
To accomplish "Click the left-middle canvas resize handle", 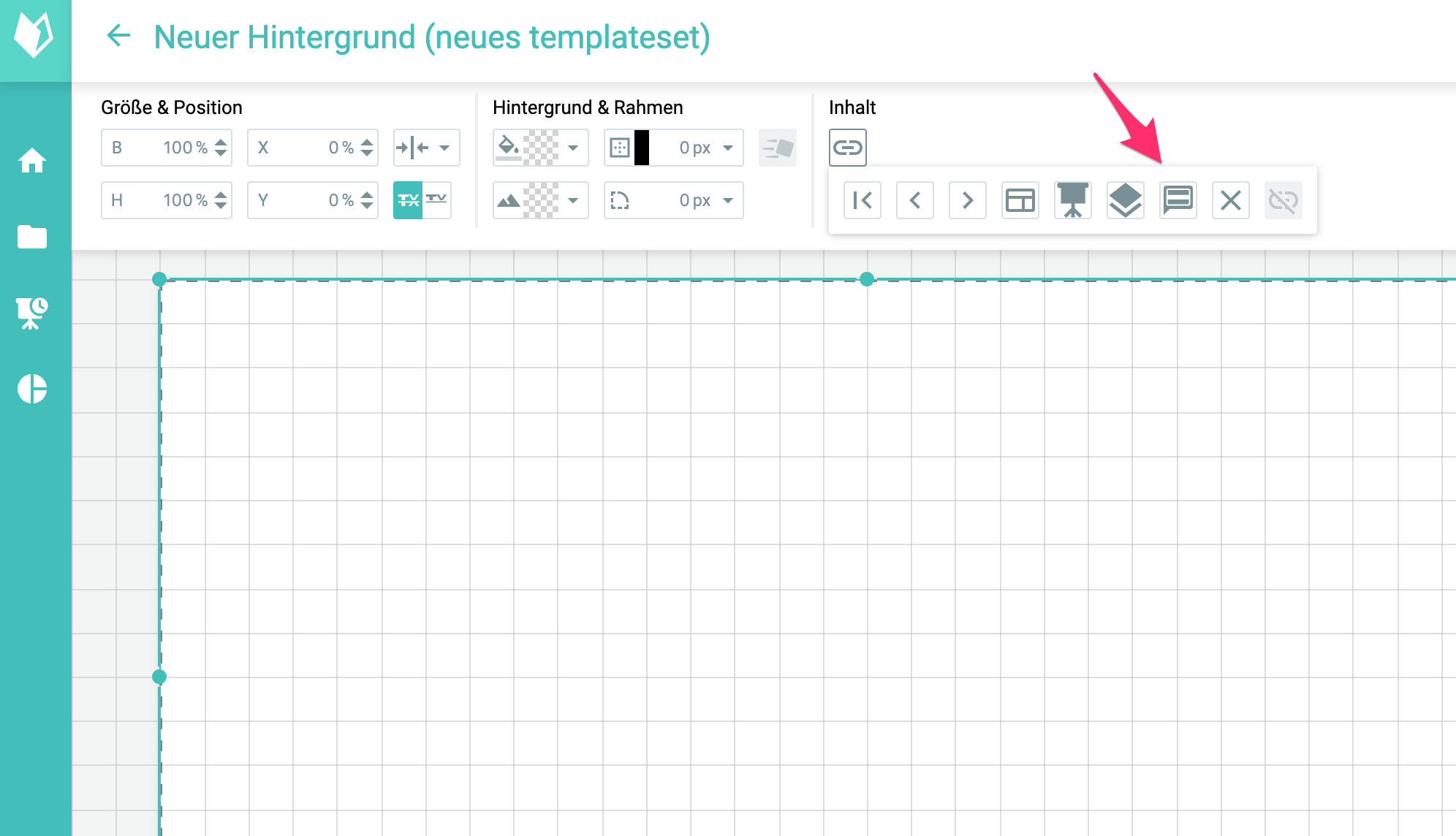I will (x=159, y=677).
